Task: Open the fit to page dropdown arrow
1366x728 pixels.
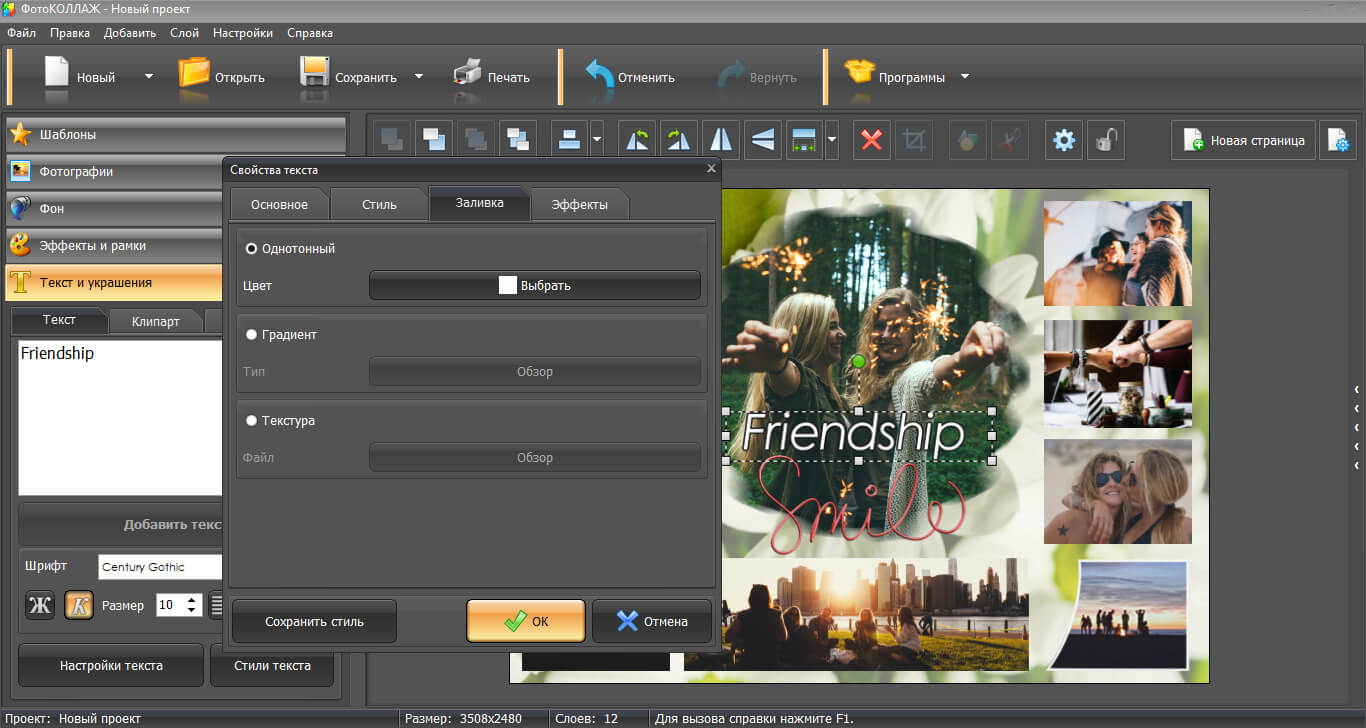Action: pos(832,140)
